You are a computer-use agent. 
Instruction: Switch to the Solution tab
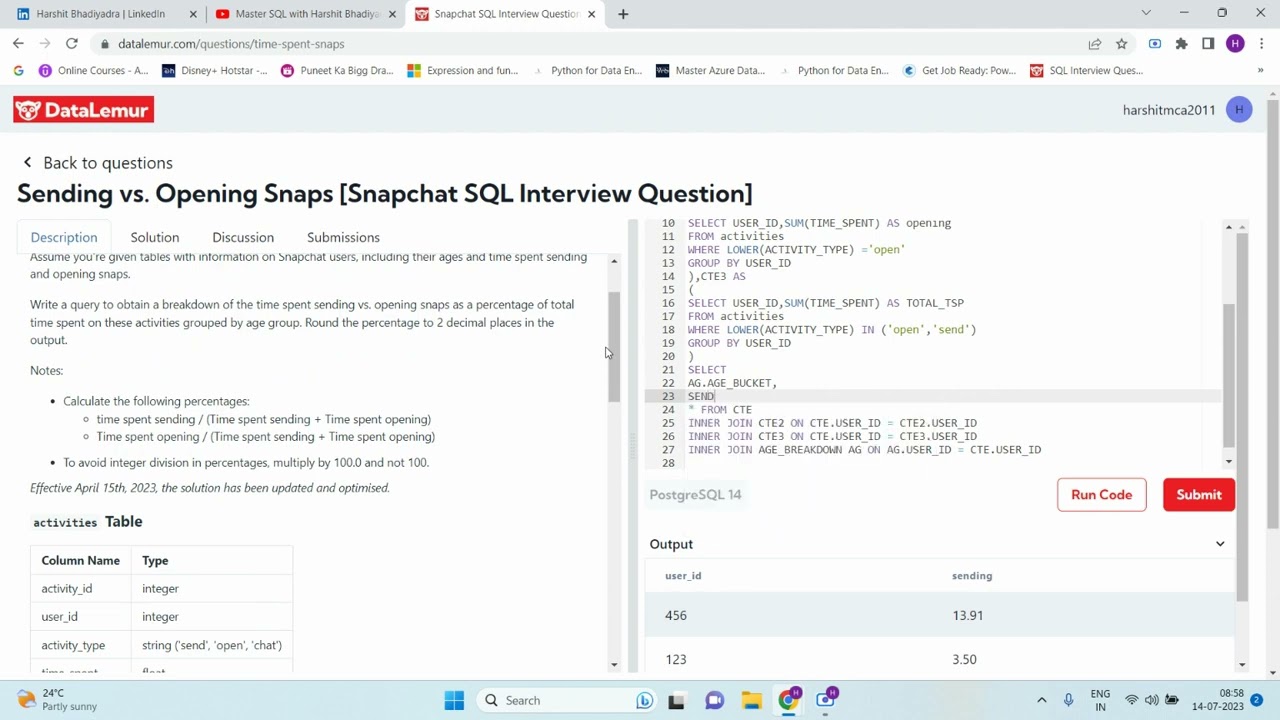155,238
